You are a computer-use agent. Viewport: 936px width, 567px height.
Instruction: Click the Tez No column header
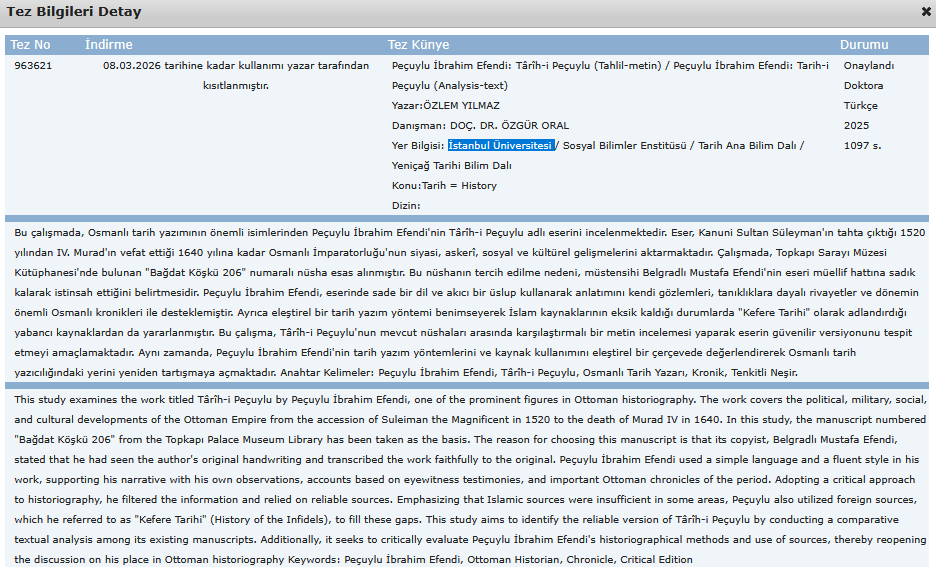pos(30,45)
